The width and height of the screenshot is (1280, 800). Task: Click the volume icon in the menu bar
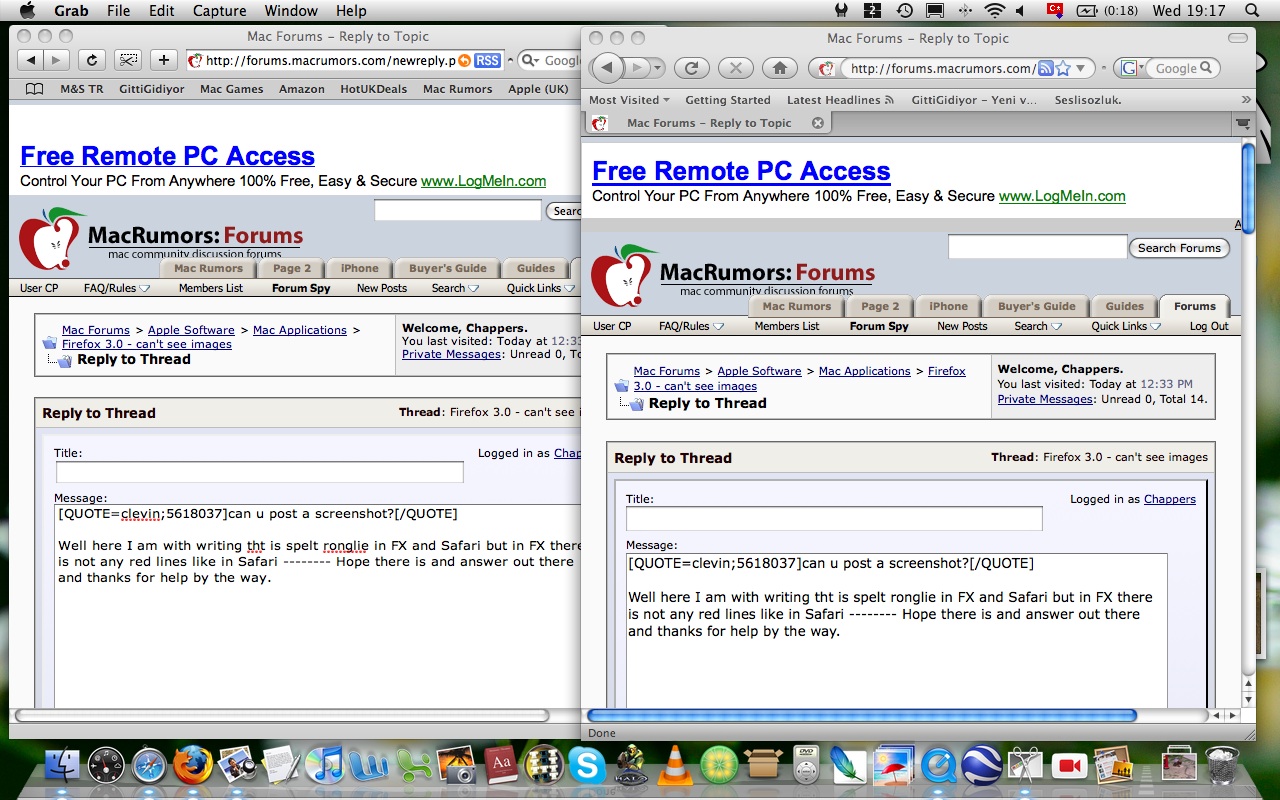pyautogui.click(x=1021, y=11)
